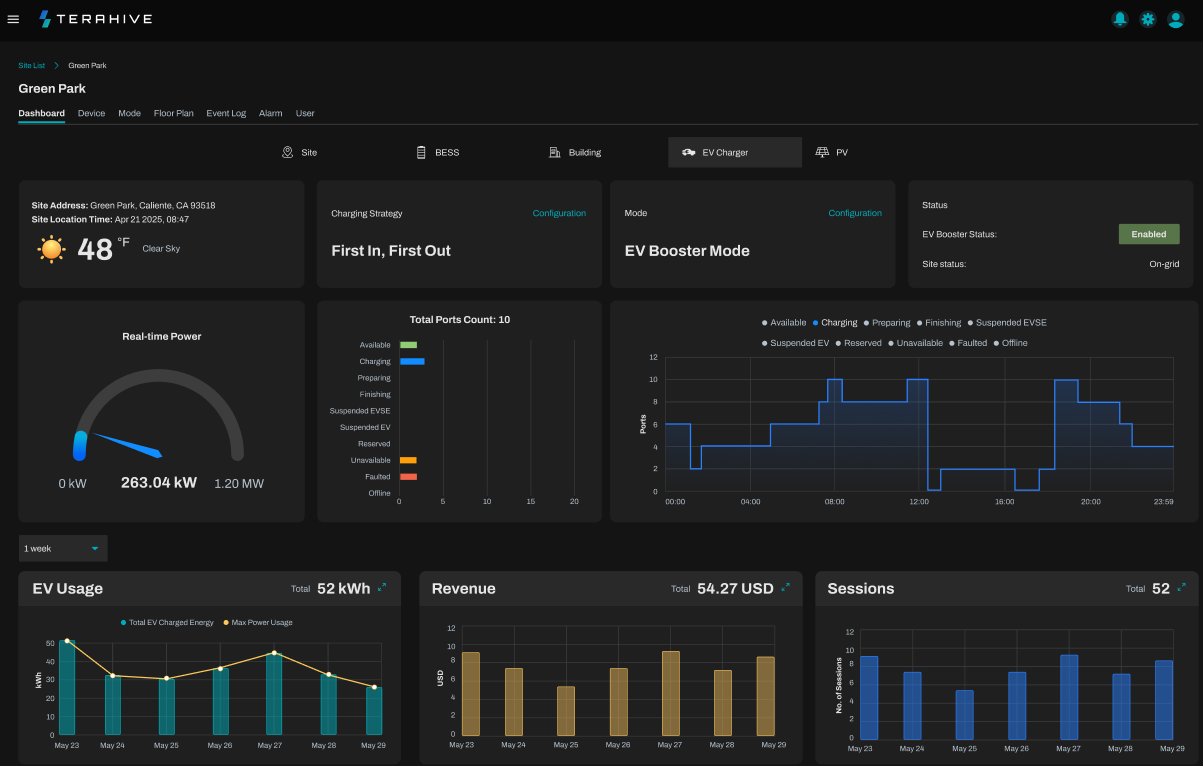Open the User tab
Image resolution: width=1203 pixels, height=766 pixels.
coord(305,113)
